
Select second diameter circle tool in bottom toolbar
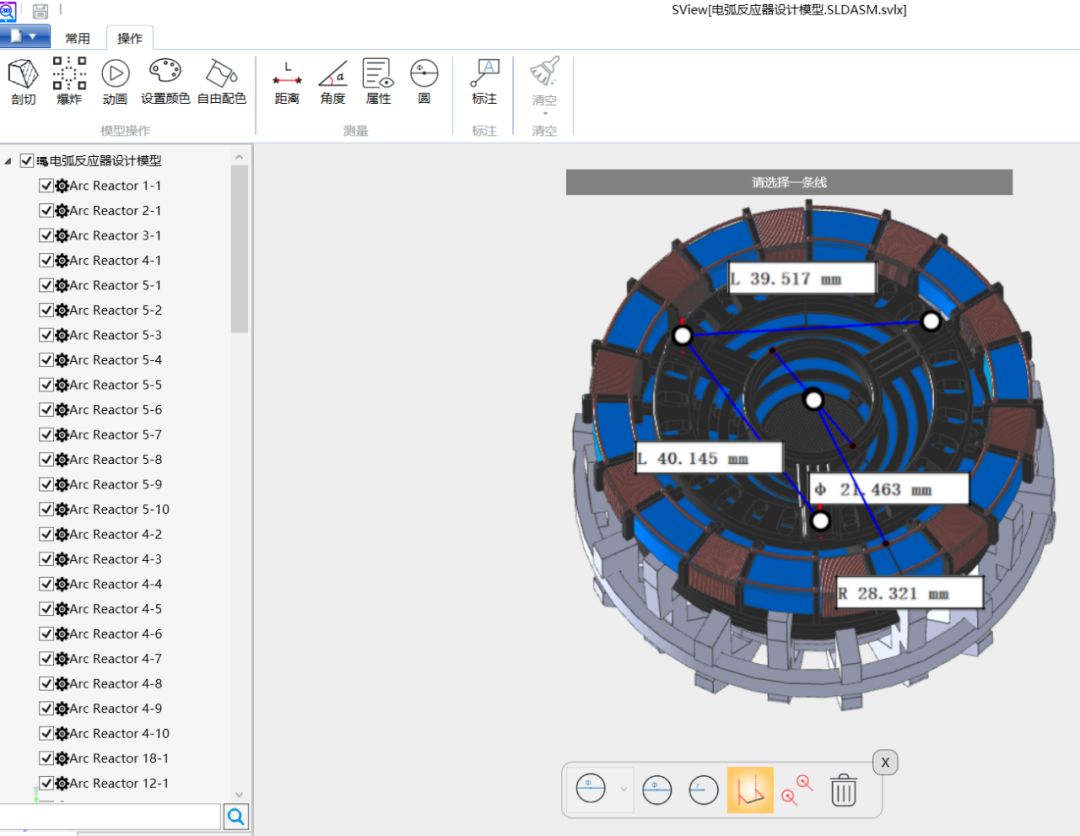point(657,790)
